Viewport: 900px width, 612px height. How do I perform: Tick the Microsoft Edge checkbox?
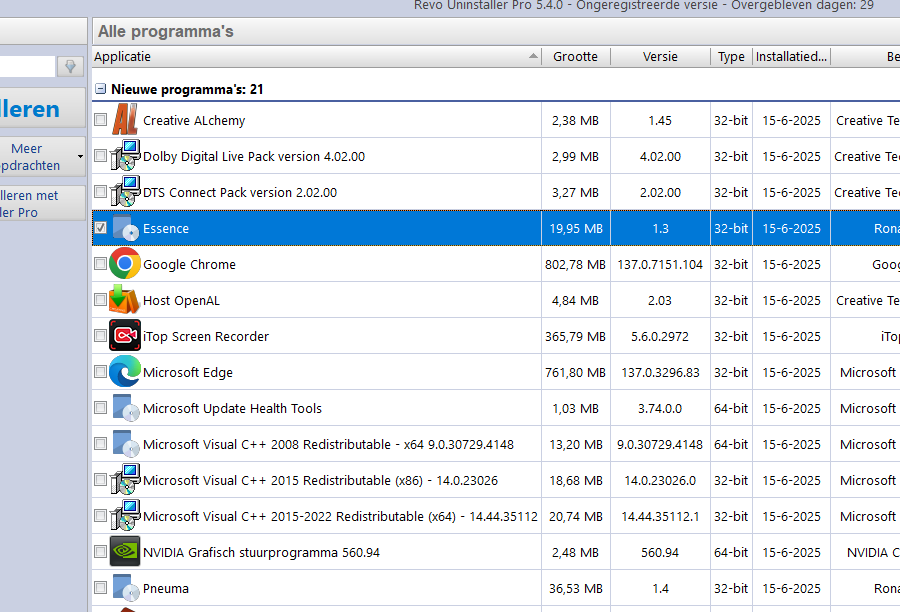(x=100, y=371)
